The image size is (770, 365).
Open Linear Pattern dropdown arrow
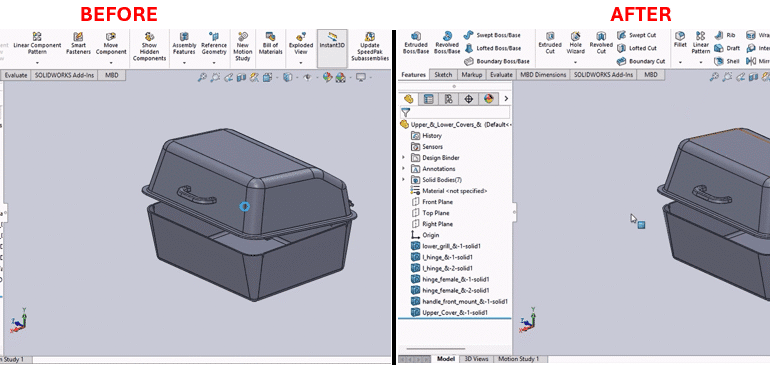point(701,63)
